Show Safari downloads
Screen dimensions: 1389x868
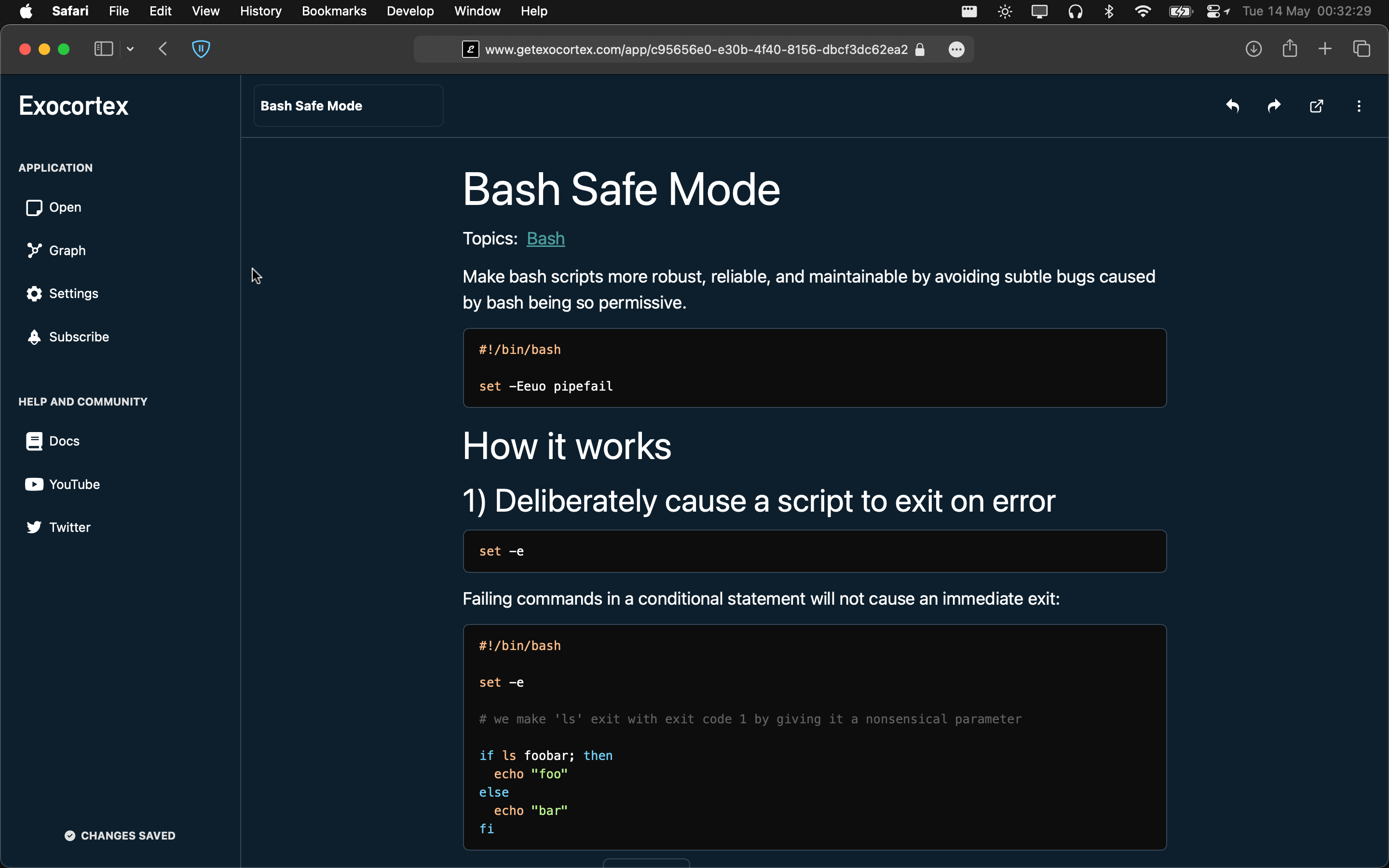(x=1253, y=49)
